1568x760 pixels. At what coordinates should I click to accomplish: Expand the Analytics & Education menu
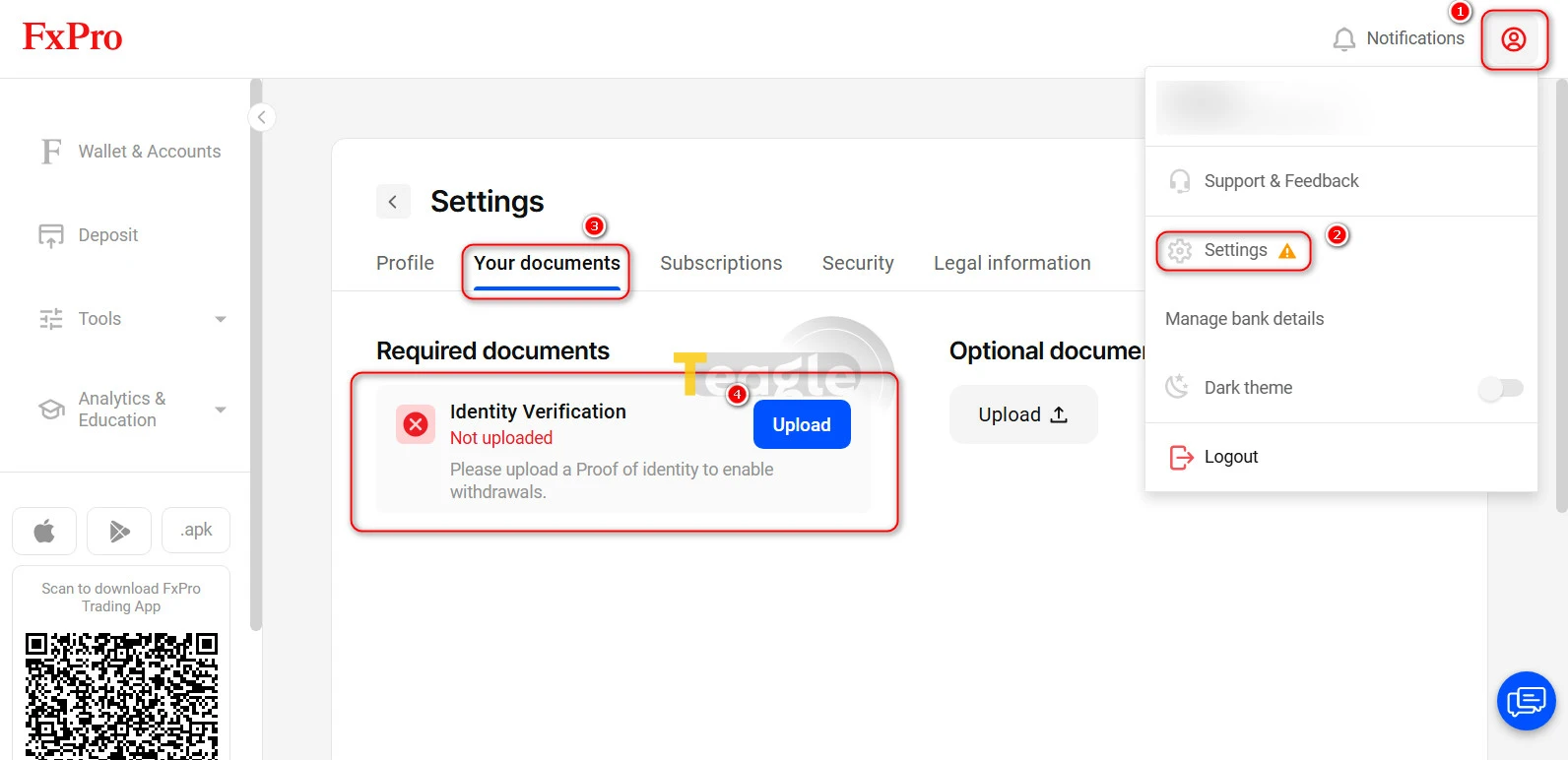tap(221, 410)
